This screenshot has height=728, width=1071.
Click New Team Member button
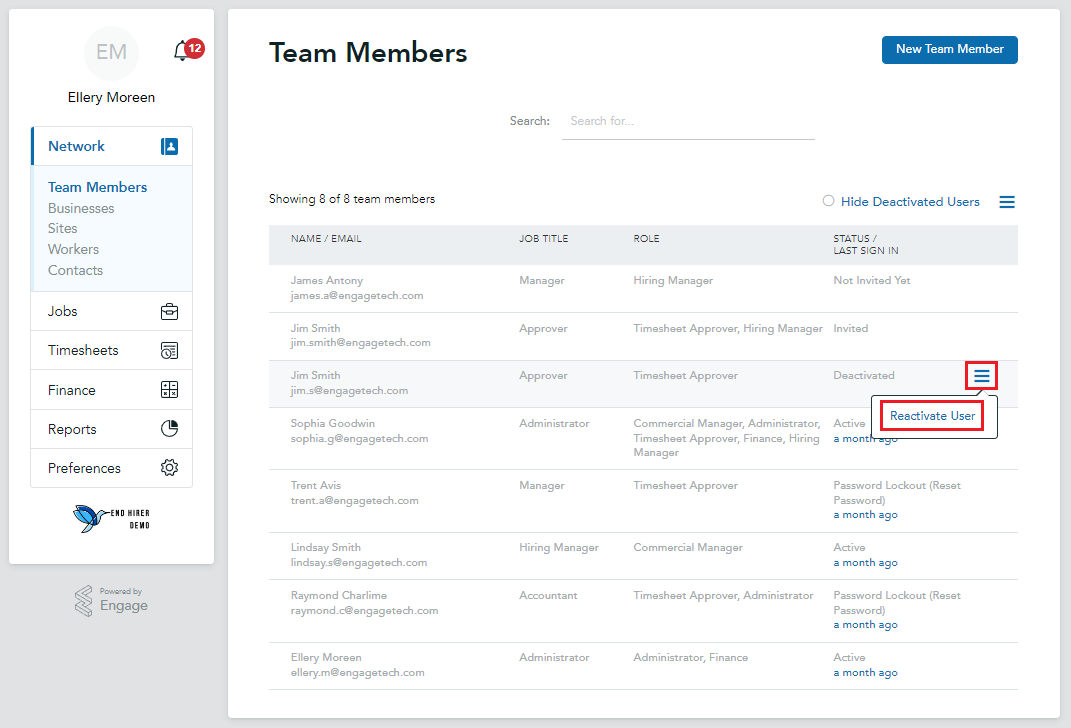tap(949, 50)
